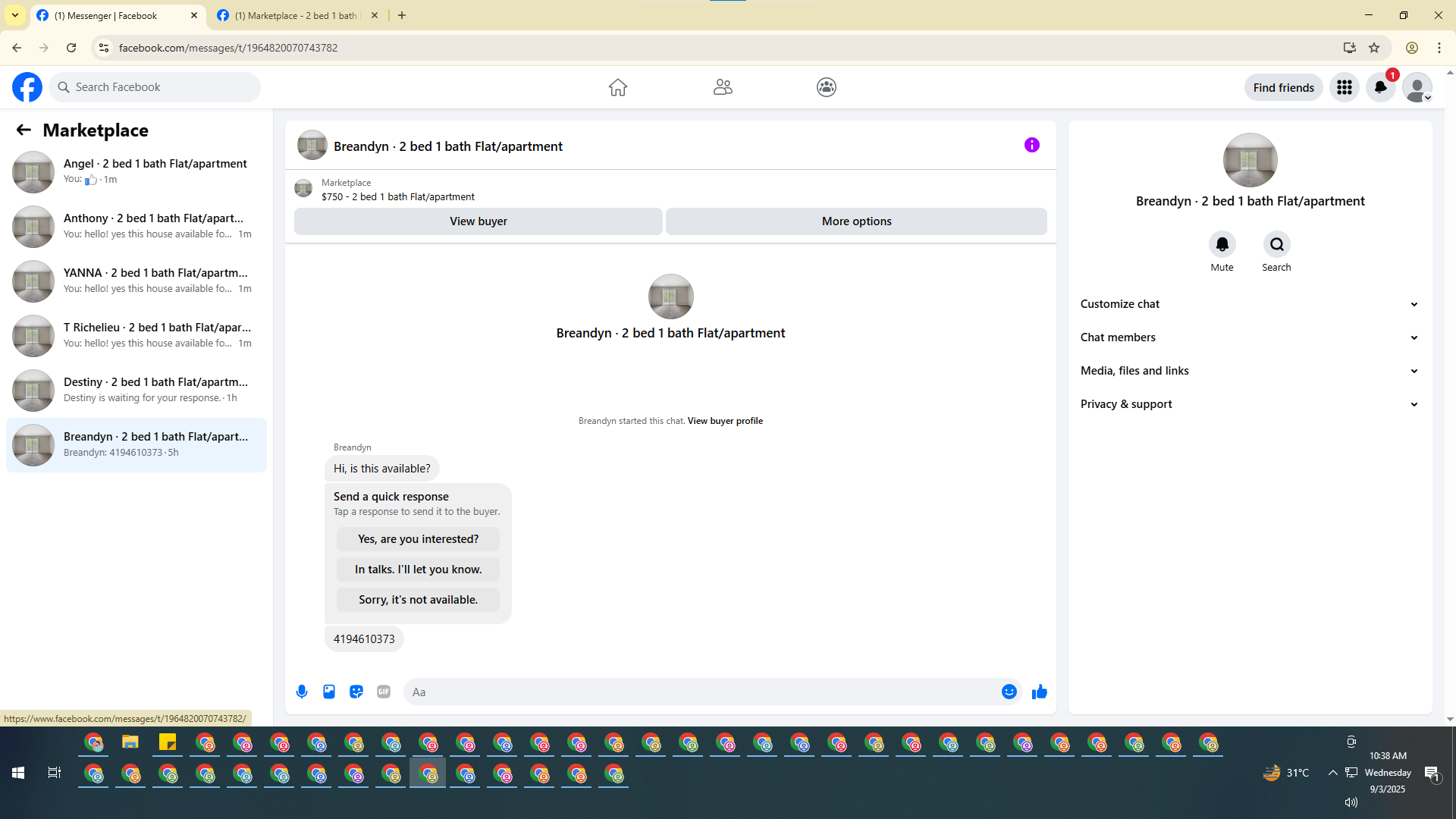Screen dimensions: 1456x819
Task: Open the Chrome profile icon
Action: (x=1412, y=48)
